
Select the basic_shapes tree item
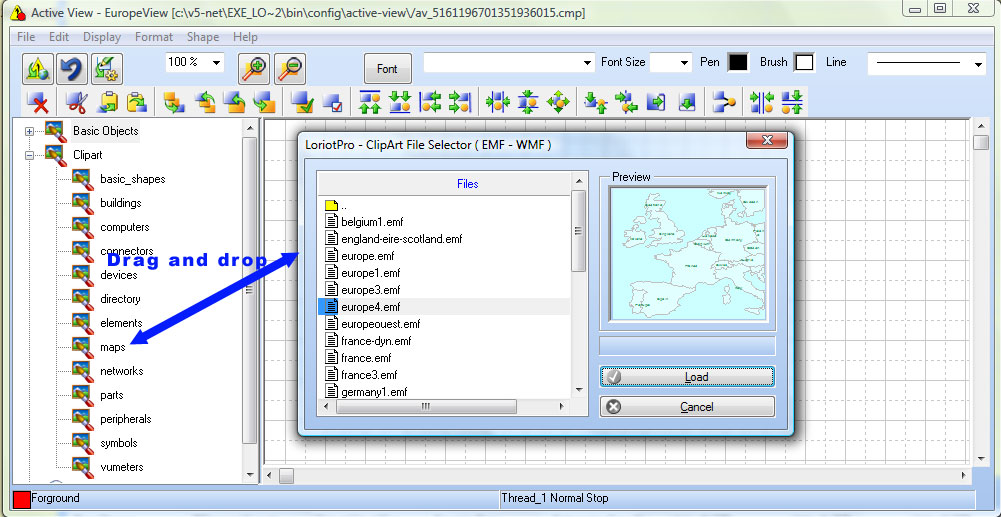point(133,179)
